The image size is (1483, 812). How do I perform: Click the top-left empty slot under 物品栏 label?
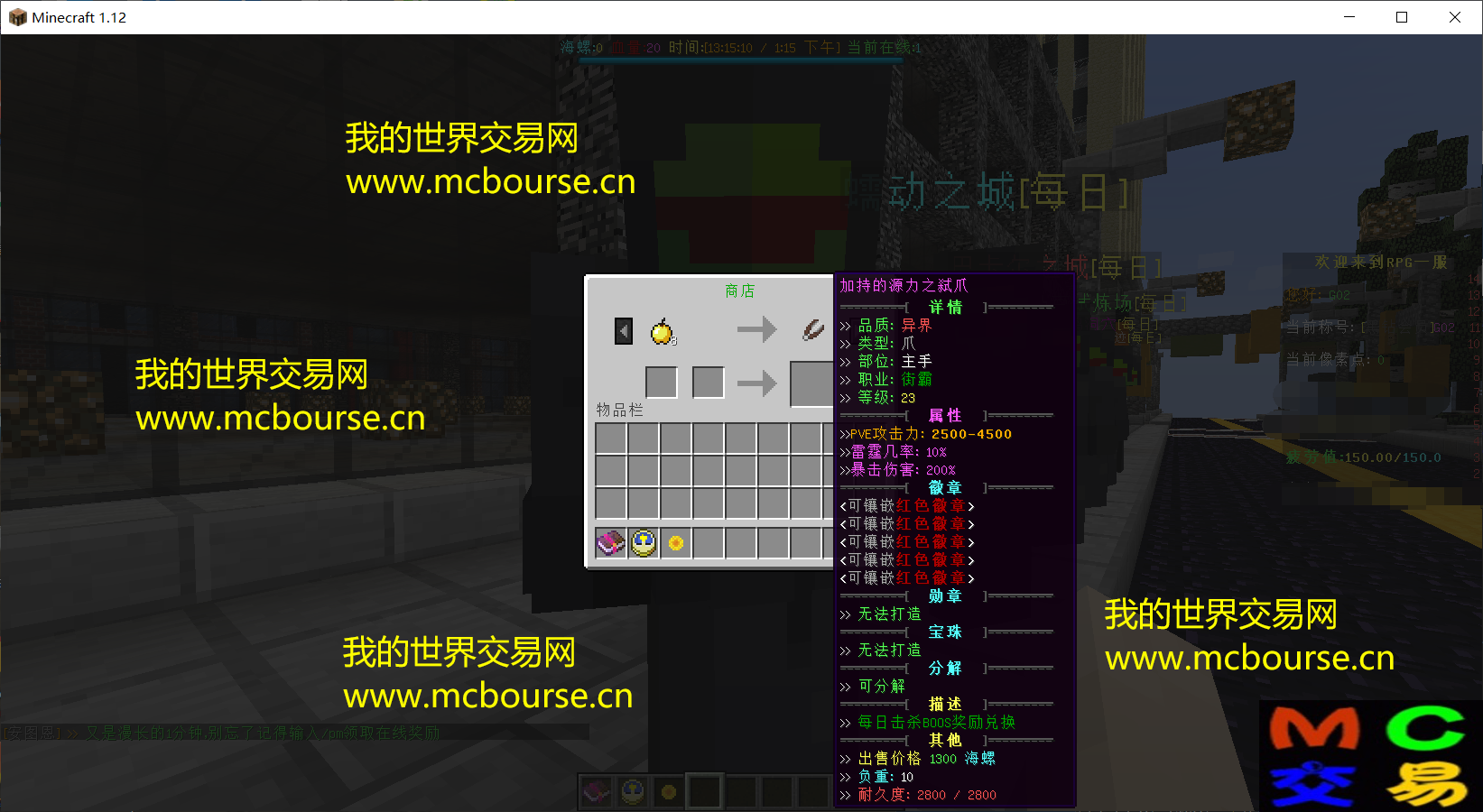611,438
